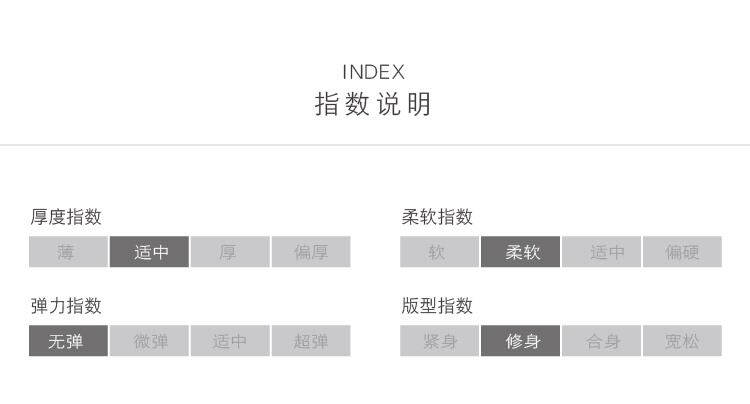The image size is (750, 404).
Task: Choose the highlighted 柔软 option
Action: coord(520,252)
